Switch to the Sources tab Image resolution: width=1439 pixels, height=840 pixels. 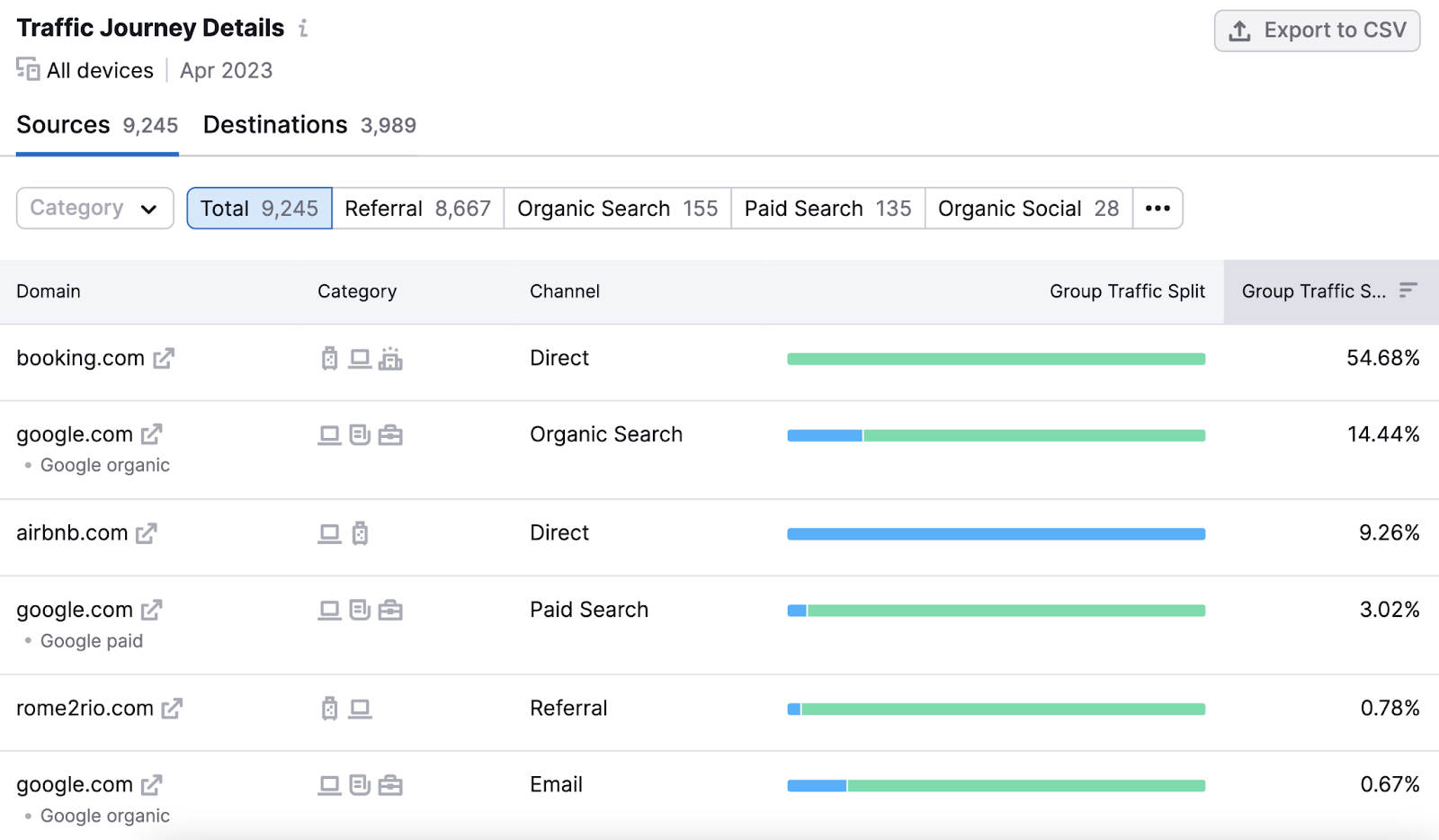[97, 125]
